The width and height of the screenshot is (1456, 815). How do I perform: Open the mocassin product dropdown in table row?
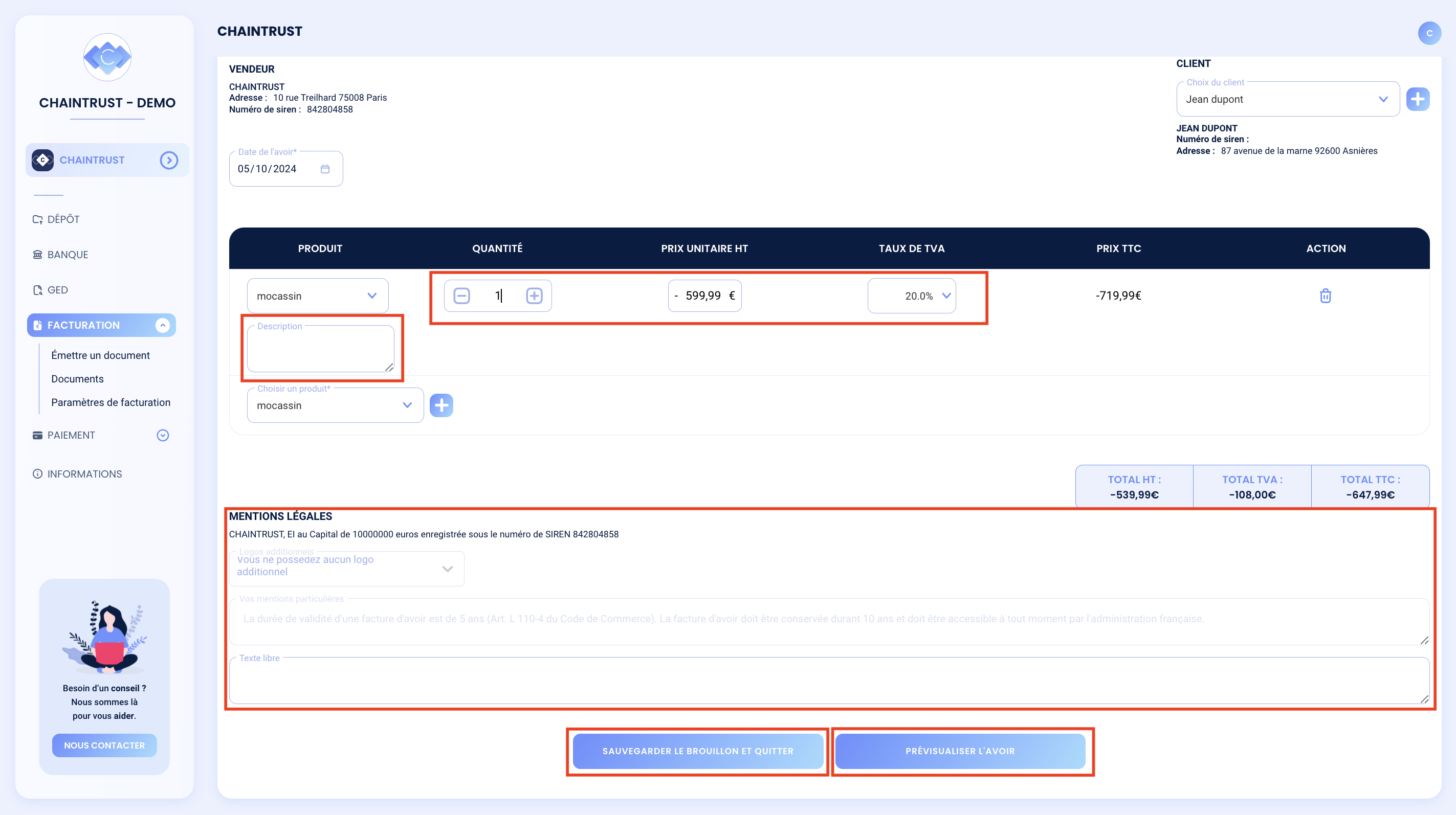(x=318, y=296)
